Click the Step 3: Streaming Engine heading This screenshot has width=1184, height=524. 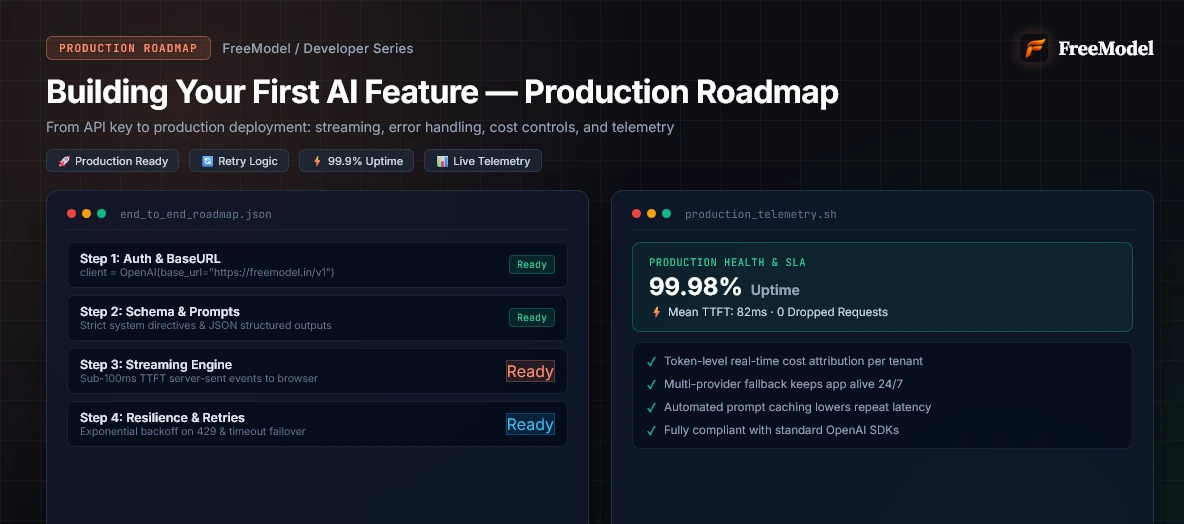point(156,365)
